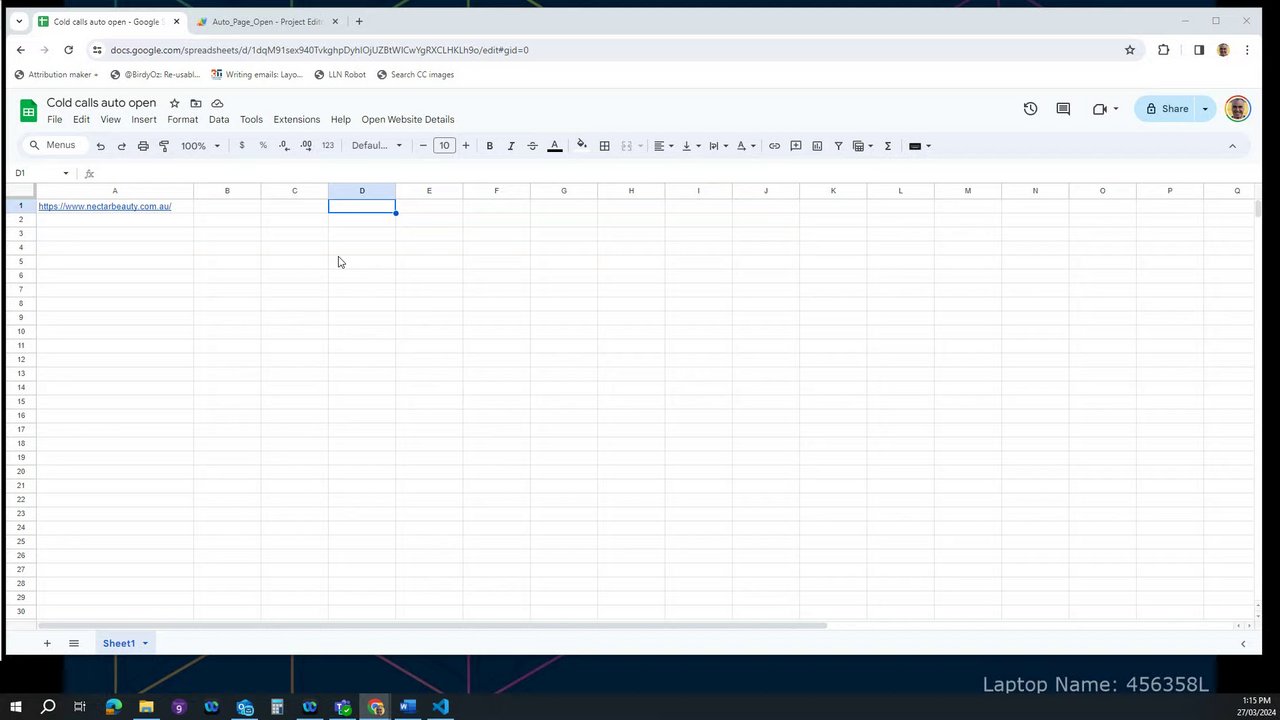Open the Sheet1 tab options arrow
The height and width of the screenshot is (720, 1280).
click(145, 643)
